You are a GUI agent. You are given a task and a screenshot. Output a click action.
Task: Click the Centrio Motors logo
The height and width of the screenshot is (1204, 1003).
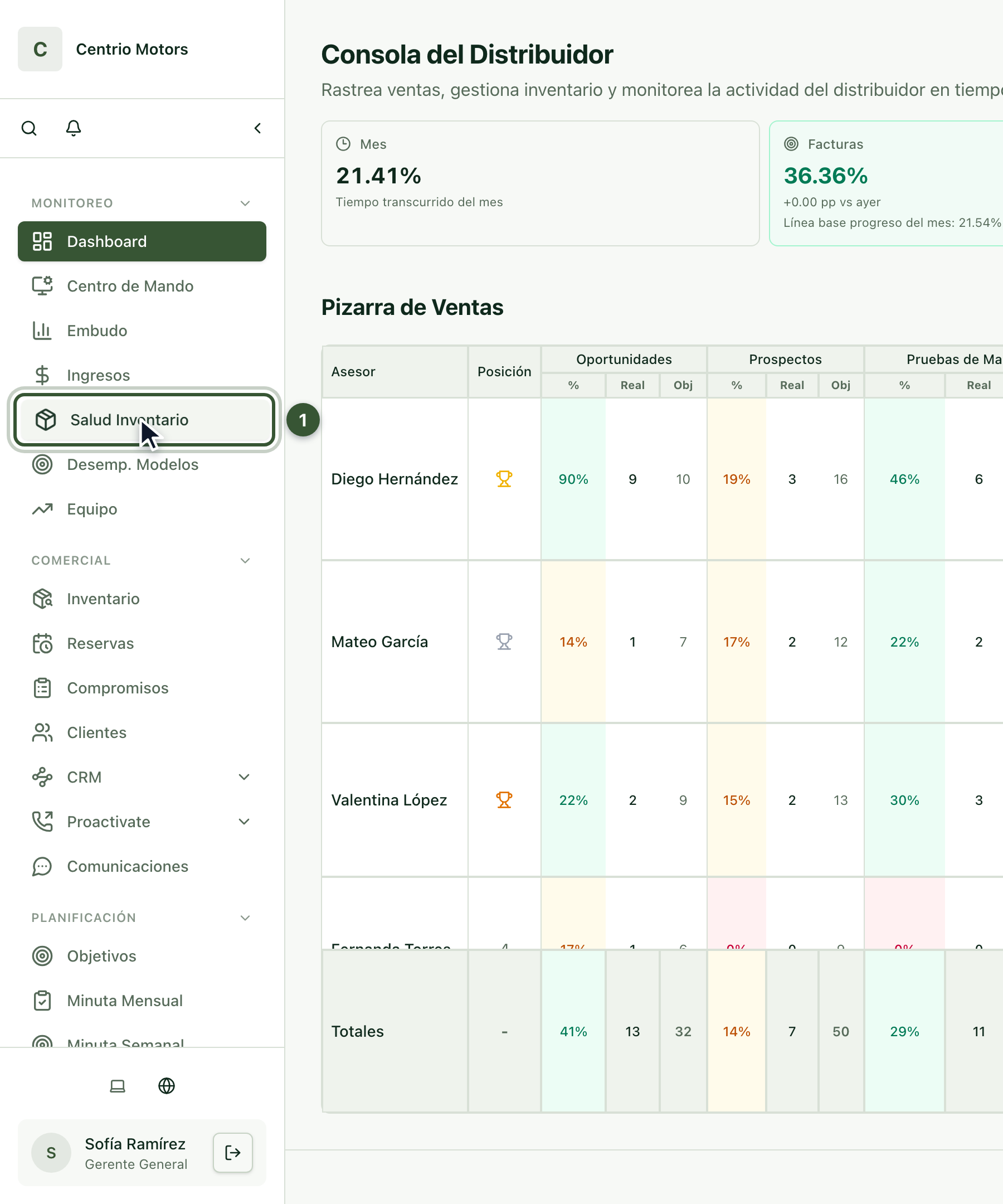point(40,49)
